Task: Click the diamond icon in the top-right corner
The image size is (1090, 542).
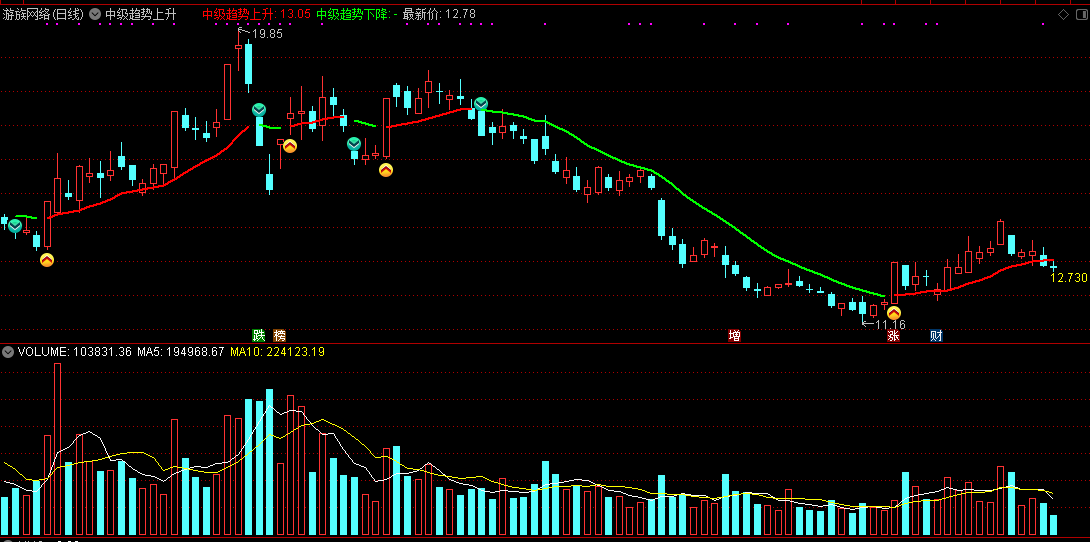Action: coord(1063,14)
